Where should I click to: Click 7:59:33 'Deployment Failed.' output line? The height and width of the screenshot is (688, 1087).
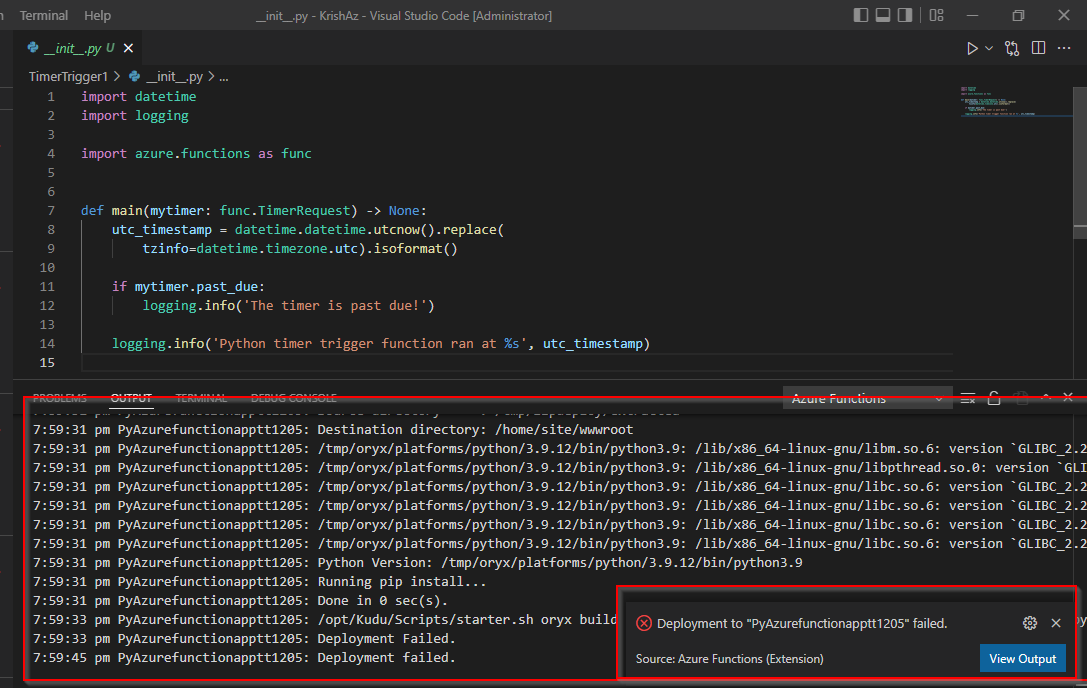click(x=244, y=638)
